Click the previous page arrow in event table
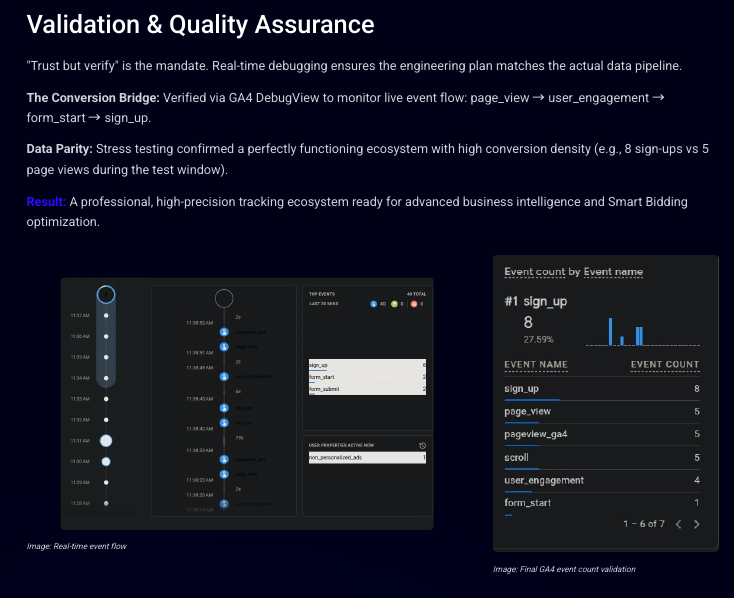The width and height of the screenshot is (734, 598). pyautogui.click(x=678, y=524)
